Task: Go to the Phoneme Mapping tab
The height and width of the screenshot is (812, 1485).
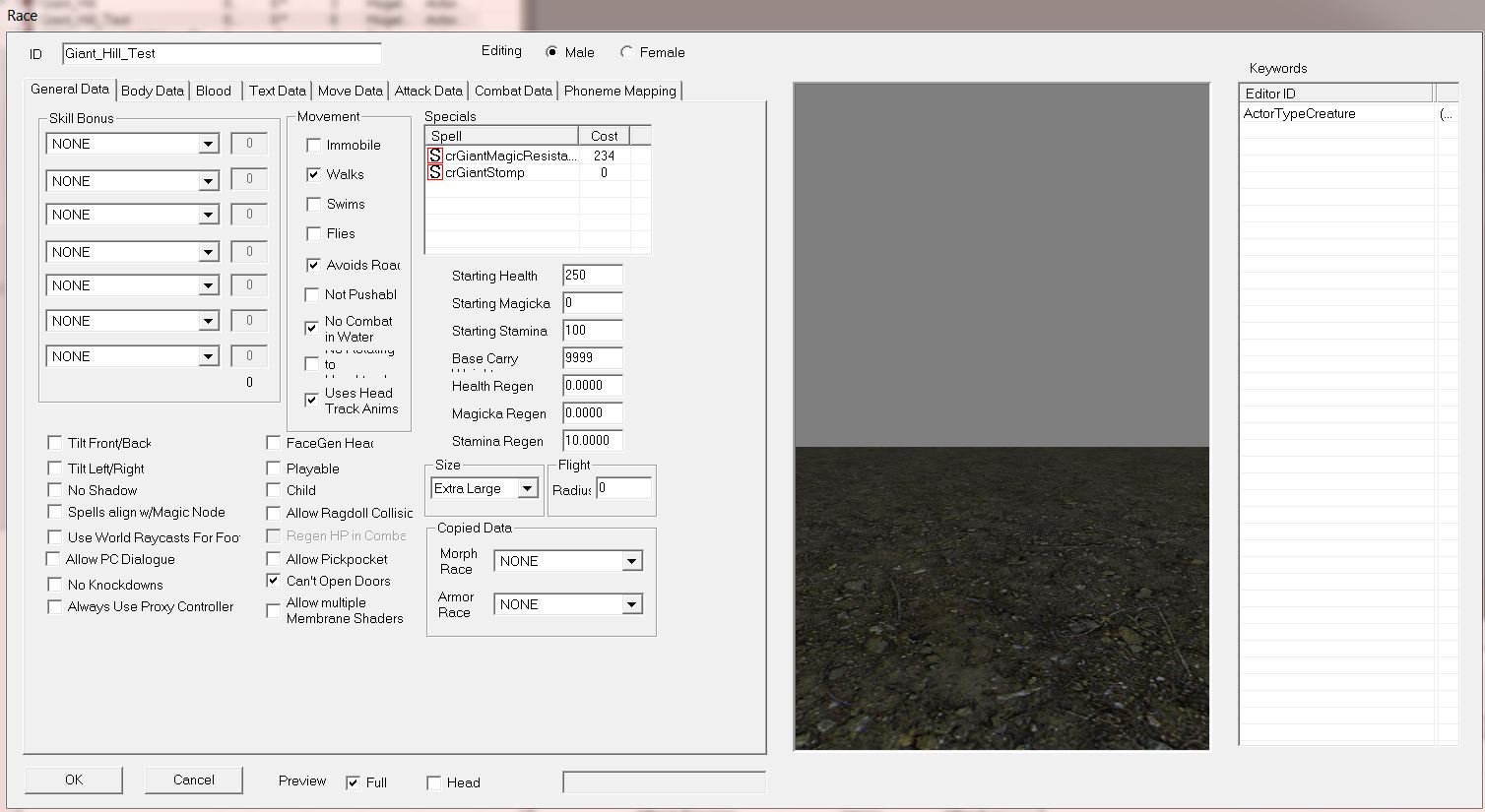Action: pyautogui.click(x=619, y=91)
